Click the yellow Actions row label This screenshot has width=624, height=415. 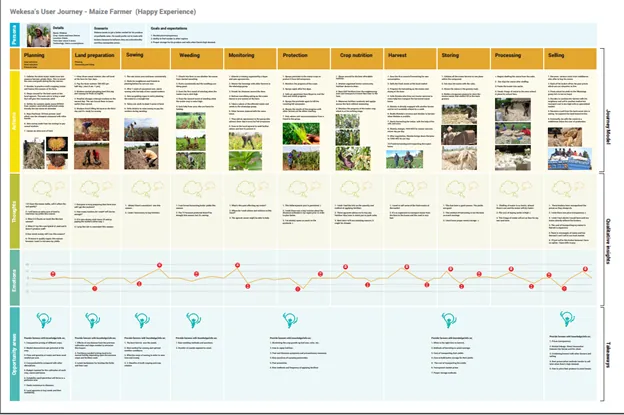click(x=15, y=121)
